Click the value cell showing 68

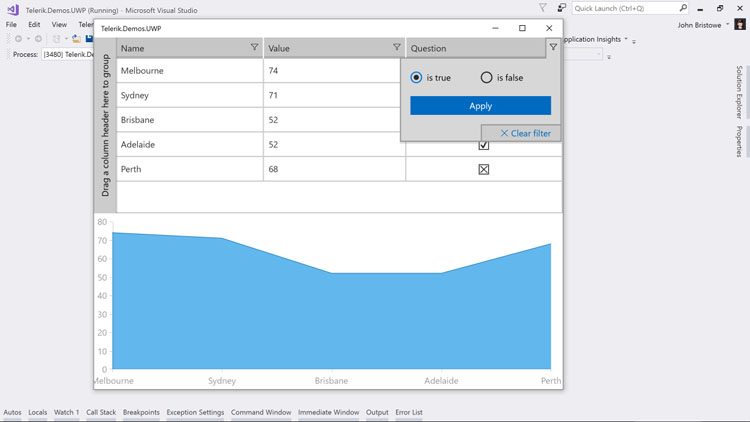point(334,169)
